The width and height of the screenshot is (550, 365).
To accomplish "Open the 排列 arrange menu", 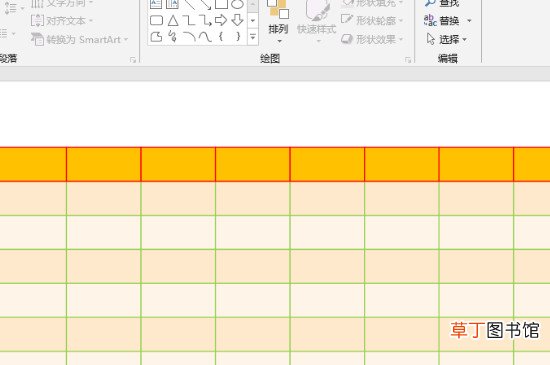I will 279,21.
